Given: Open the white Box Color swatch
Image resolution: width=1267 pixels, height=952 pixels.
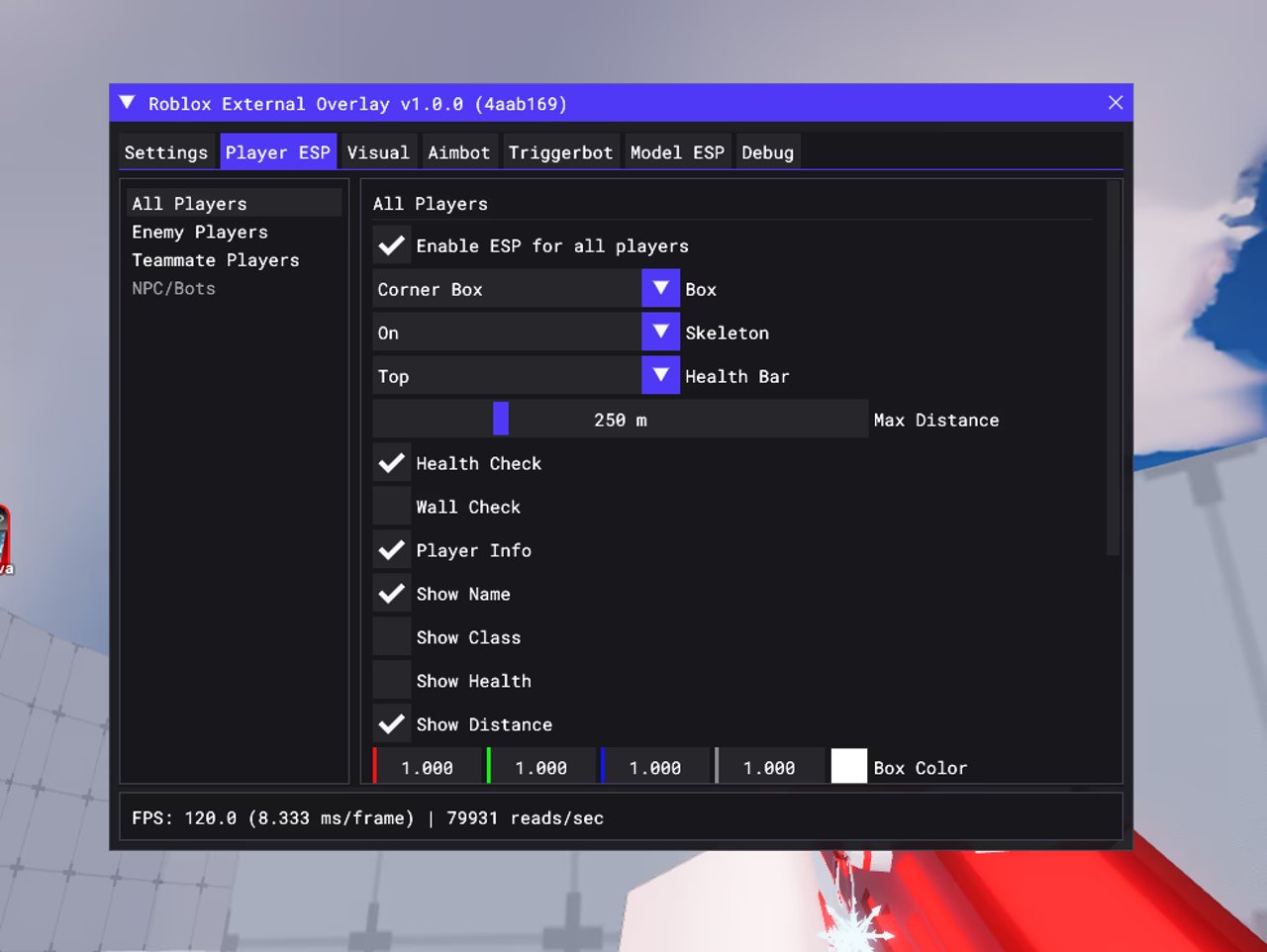Looking at the screenshot, I should [849, 767].
